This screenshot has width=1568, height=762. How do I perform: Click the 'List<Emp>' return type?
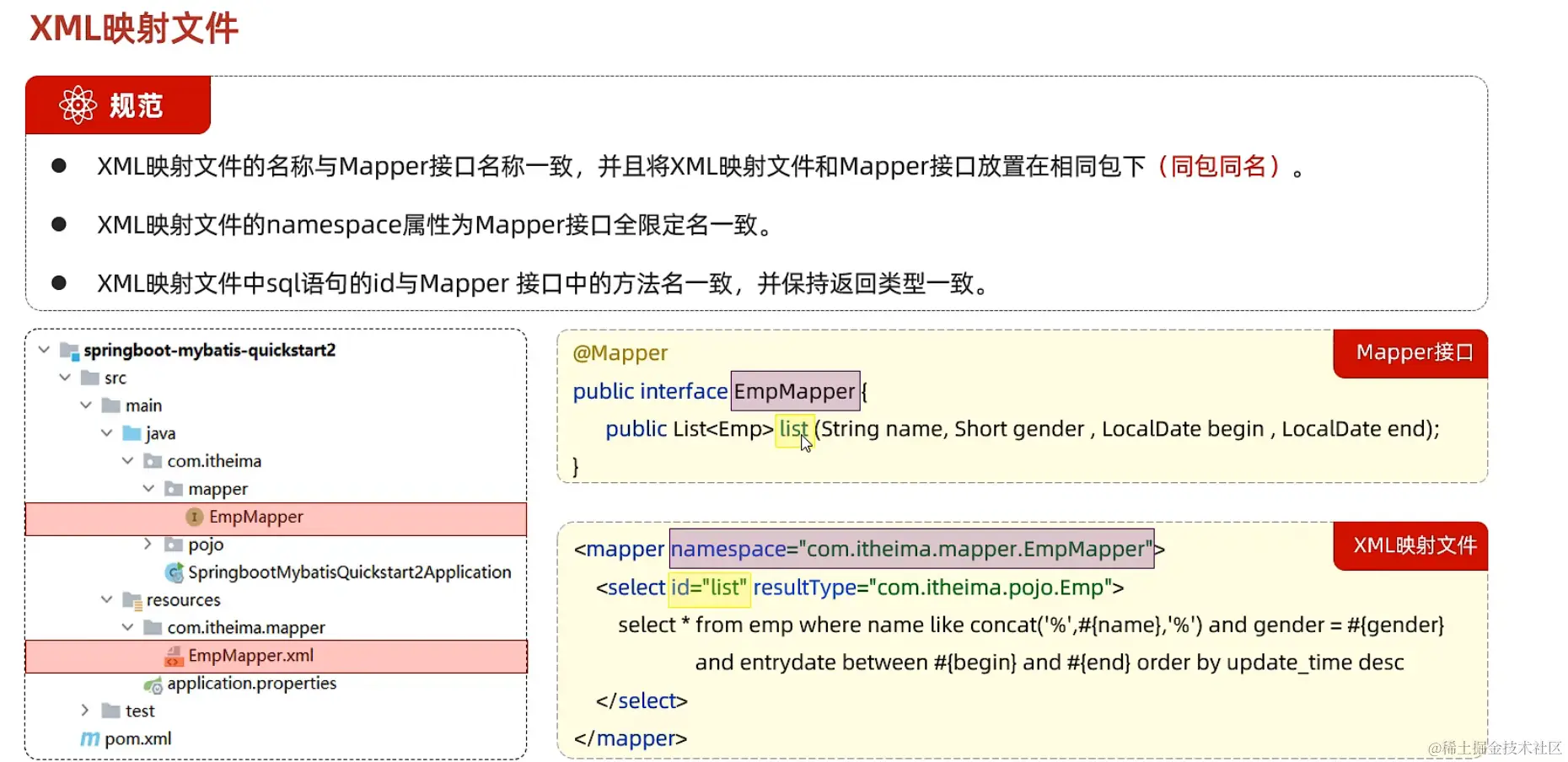point(722,429)
